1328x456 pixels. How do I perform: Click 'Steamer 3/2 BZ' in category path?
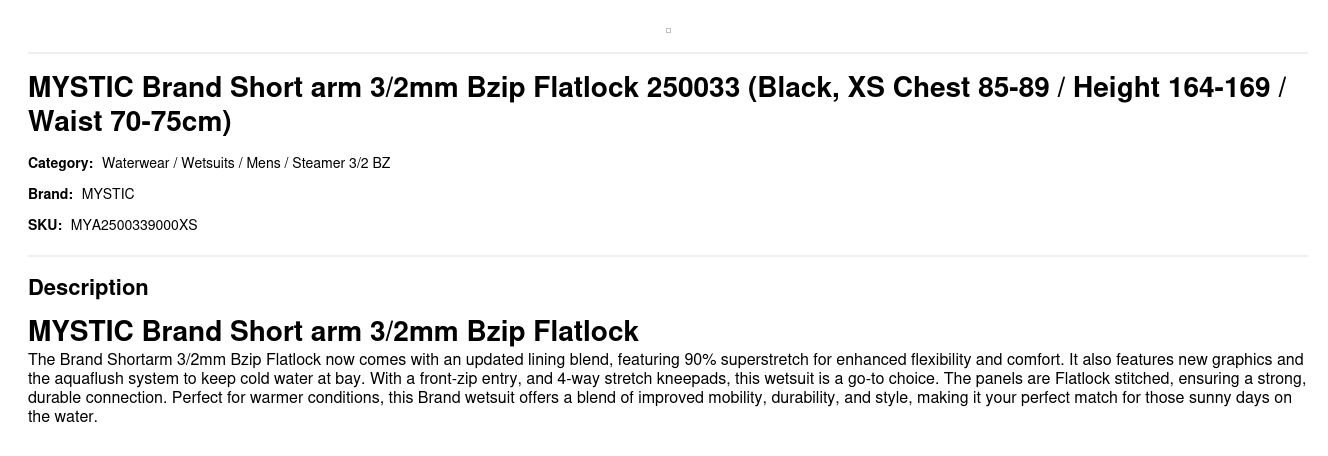[x=341, y=163]
